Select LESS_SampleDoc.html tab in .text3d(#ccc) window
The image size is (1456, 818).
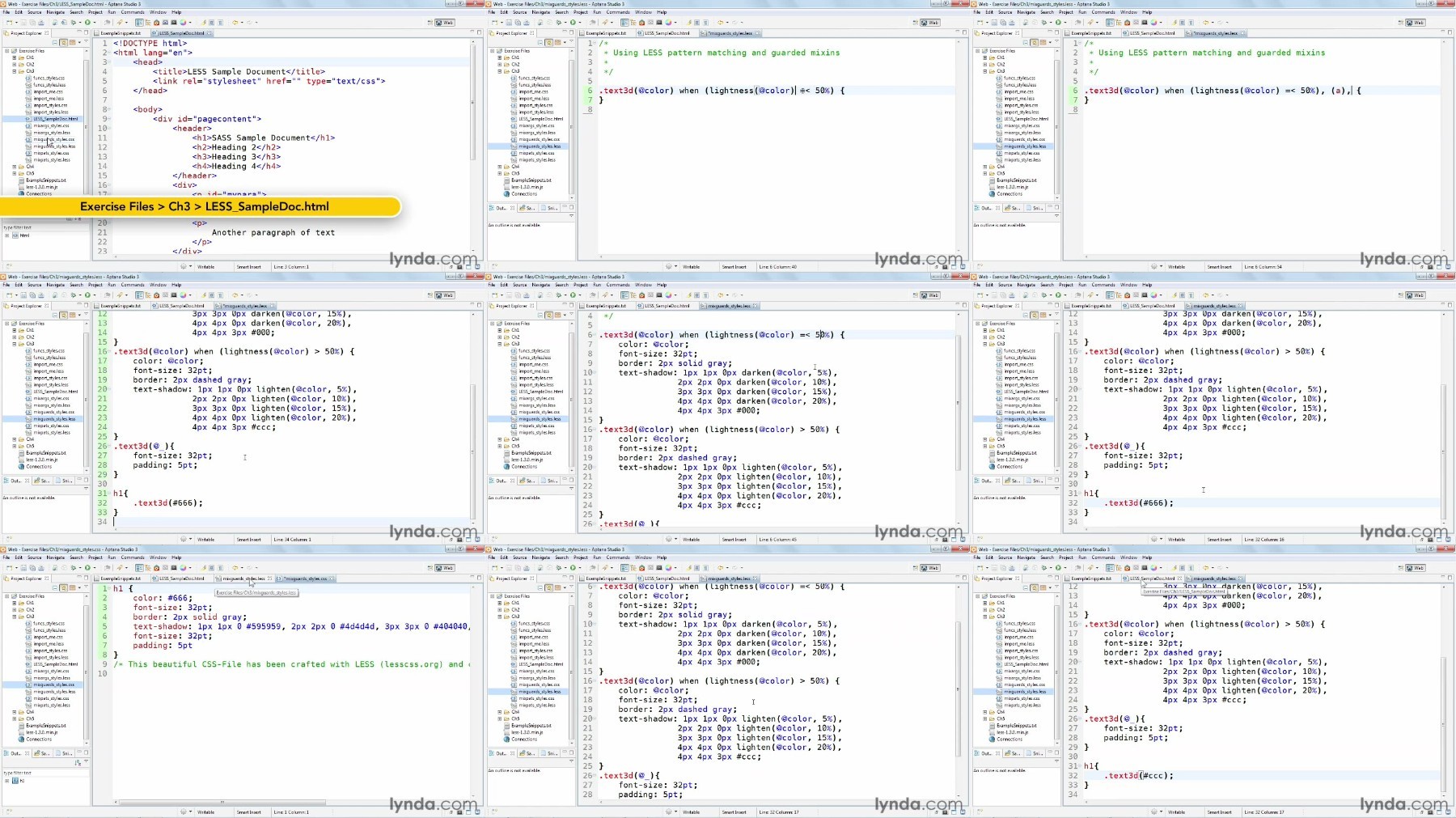click(1153, 579)
